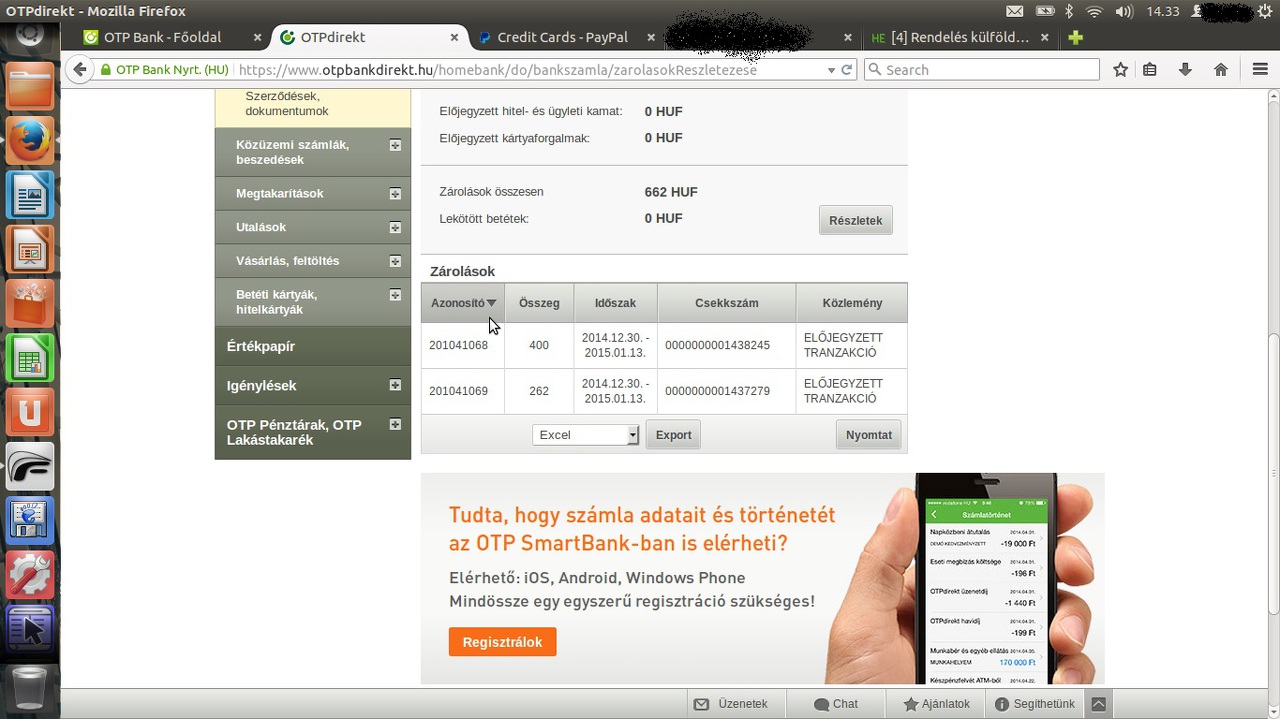Click Közlemény column header

pos(852,303)
